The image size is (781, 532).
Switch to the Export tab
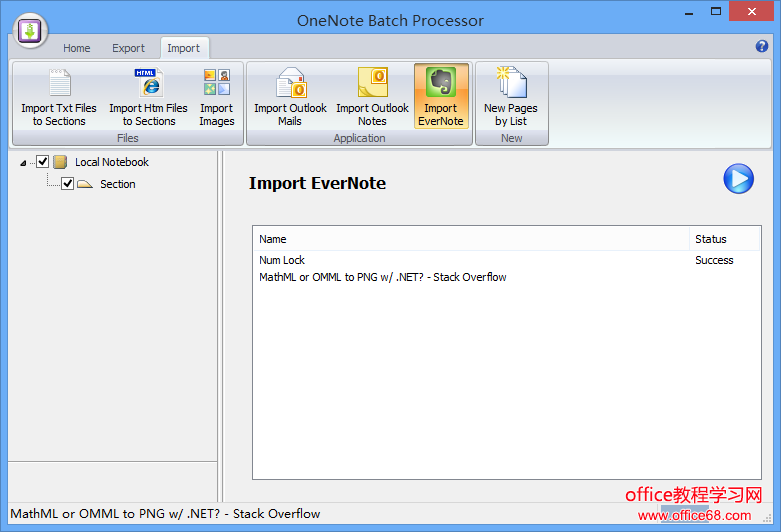coord(129,48)
